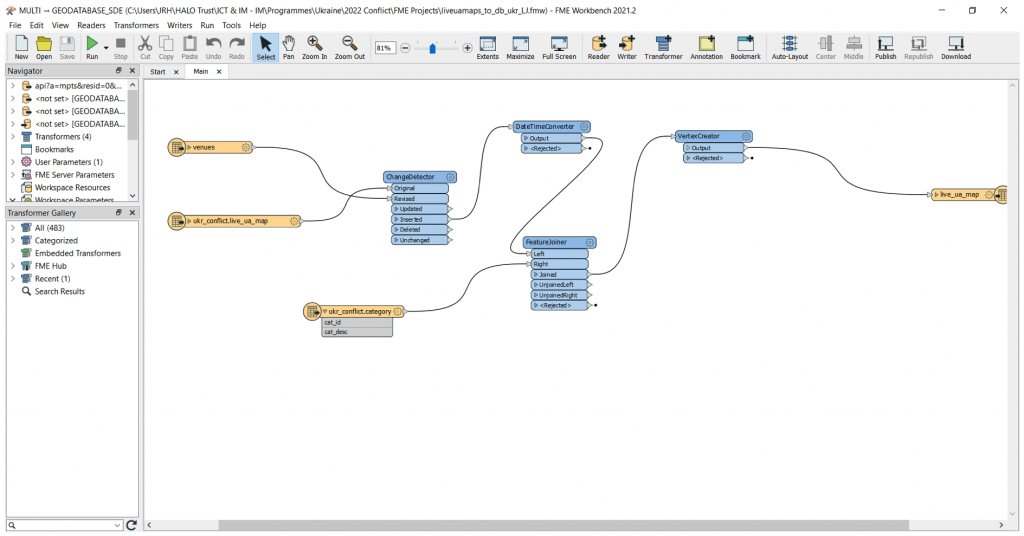The width and height of the screenshot is (1024, 536).
Task: Apply Auto-Layout to the workspace
Action: (x=790, y=47)
